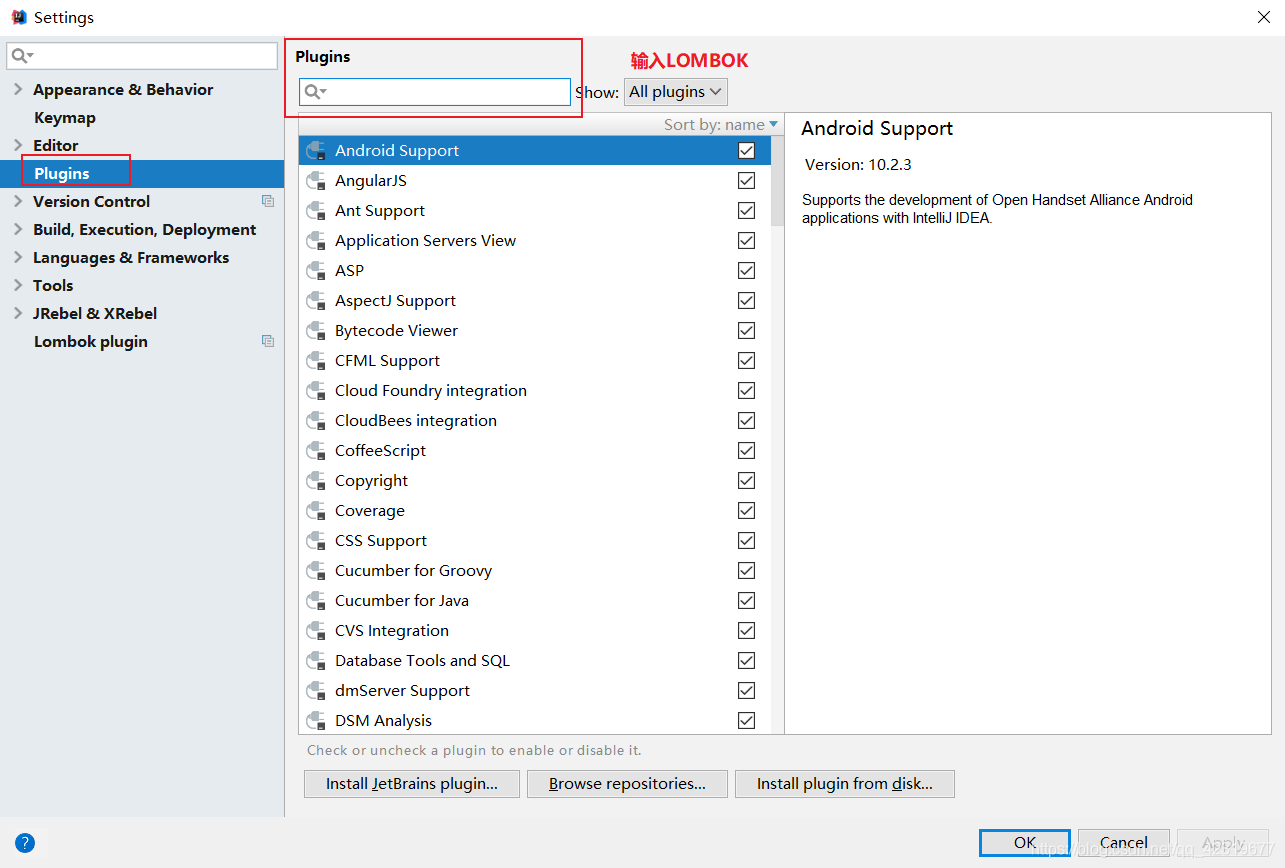Click the Cloud Foundry integration plugin icon
This screenshot has width=1285, height=868.
[x=317, y=390]
